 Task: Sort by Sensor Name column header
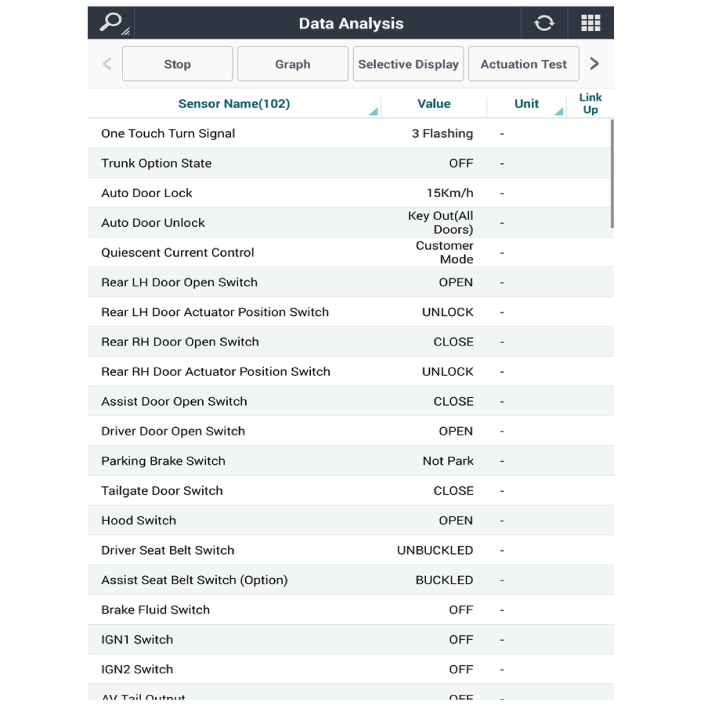[234, 103]
